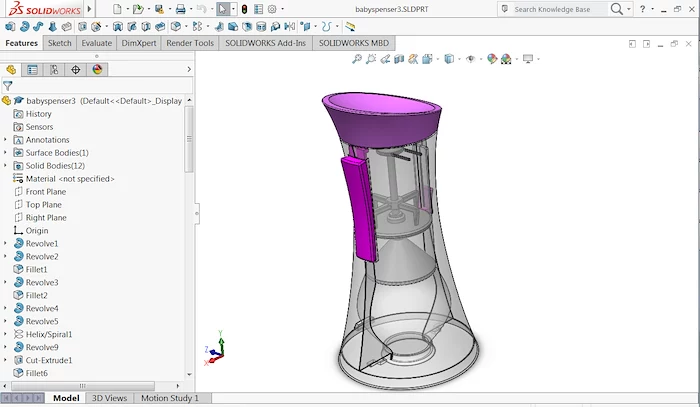Click the Print icon in toolbar
The height and width of the screenshot is (407, 700).
point(180,9)
